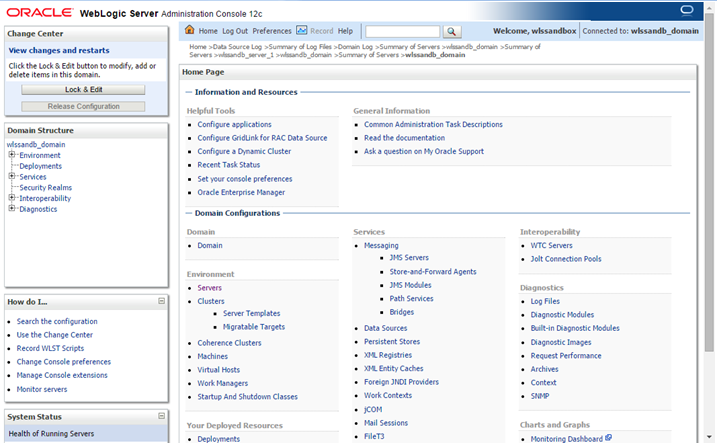Click external link icon beside Monitoring Dashboard
The width and height of the screenshot is (717, 444).
click(609, 438)
